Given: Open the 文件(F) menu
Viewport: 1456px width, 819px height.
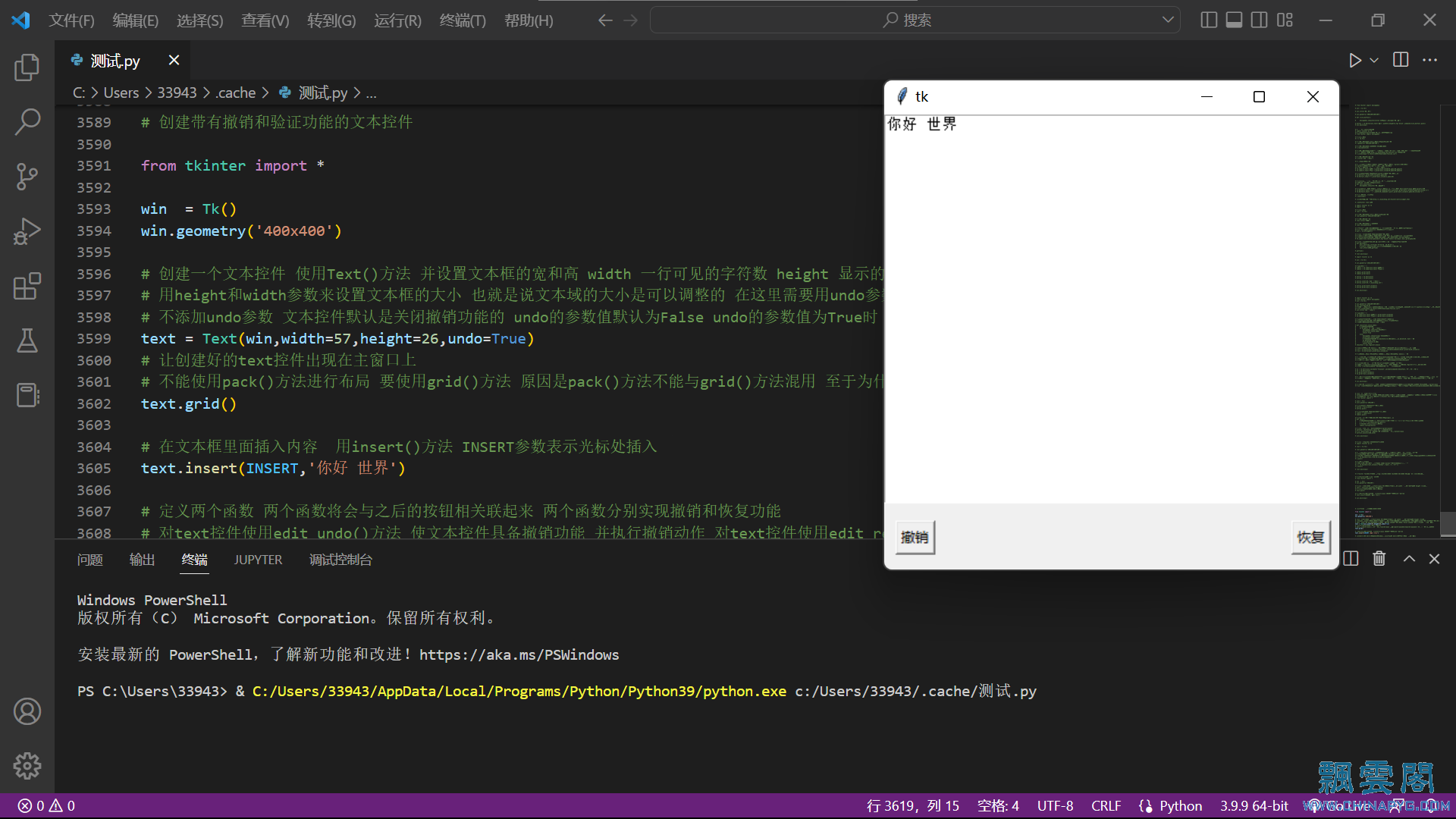Looking at the screenshot, I should [x=72, y=20].
